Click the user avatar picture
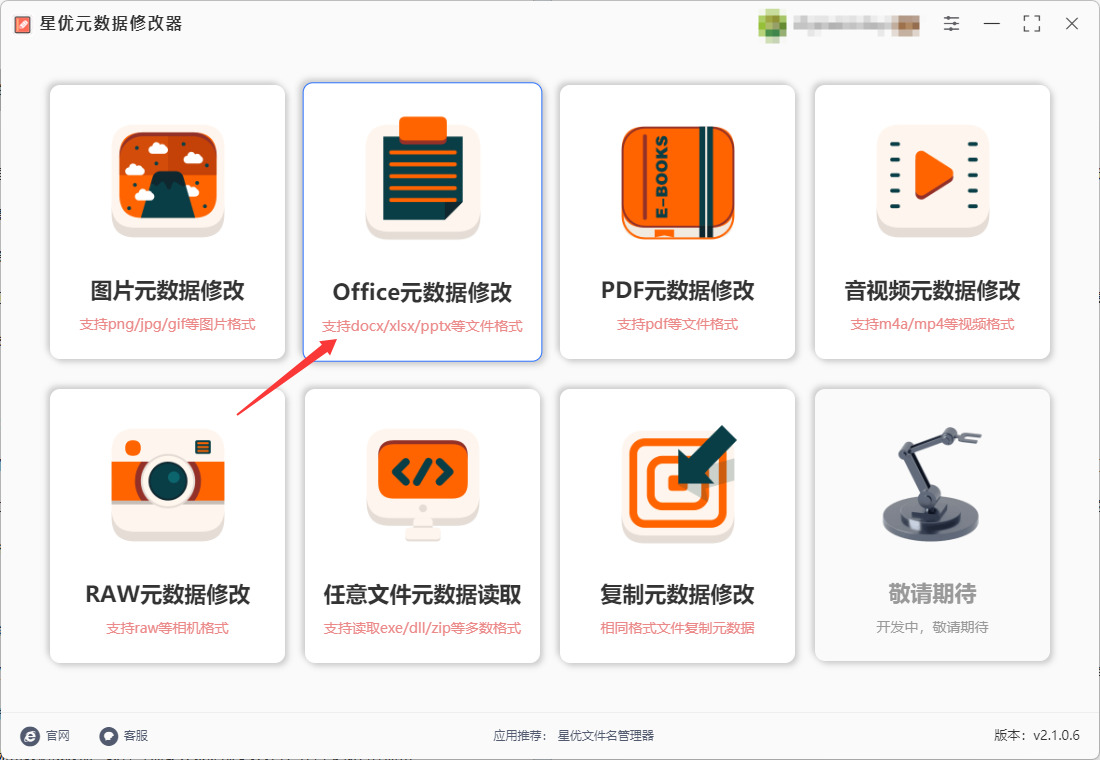 tap(772, 25)
